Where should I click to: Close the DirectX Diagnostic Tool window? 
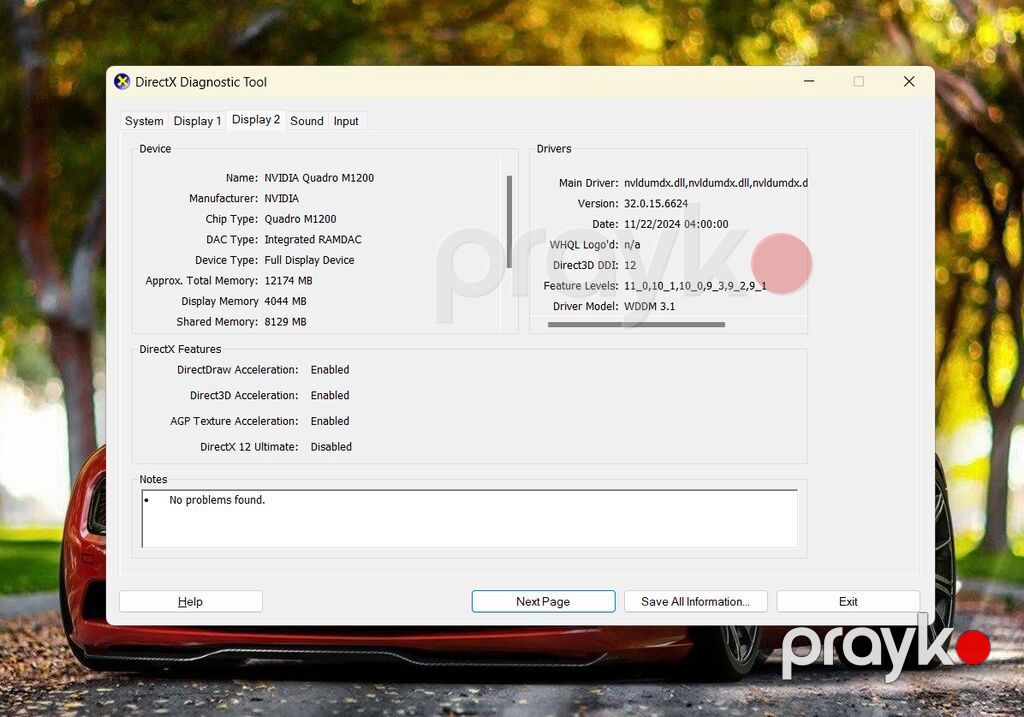tap(909, 82)
